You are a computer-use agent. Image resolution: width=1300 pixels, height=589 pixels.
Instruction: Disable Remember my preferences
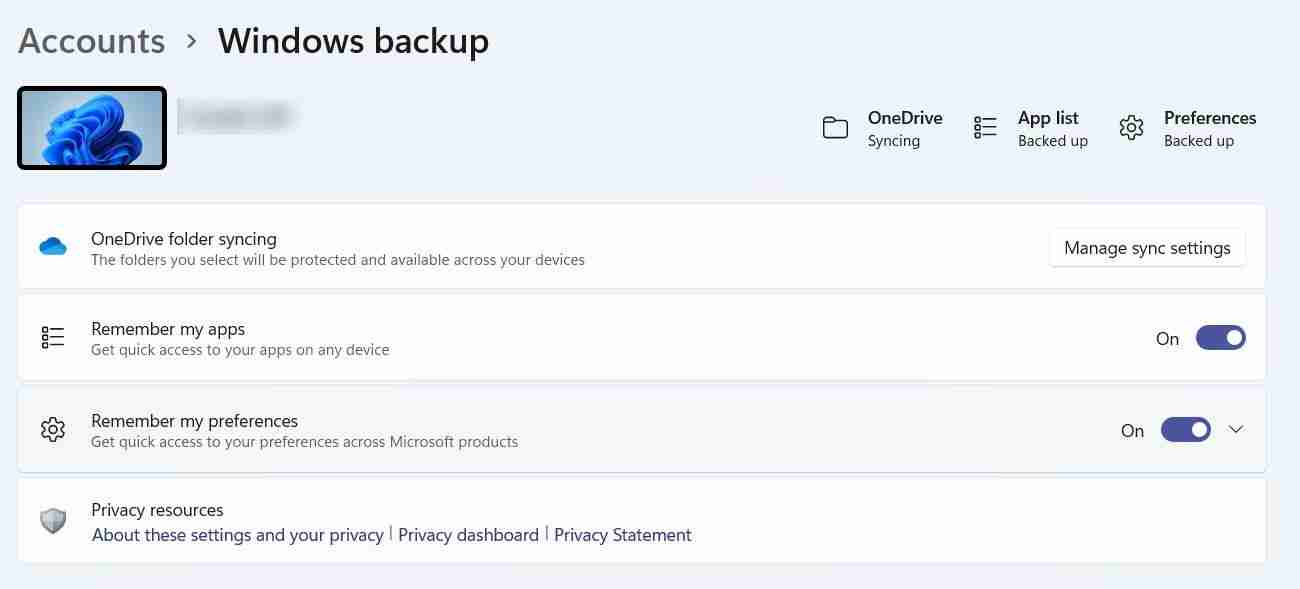point(1185,429)
